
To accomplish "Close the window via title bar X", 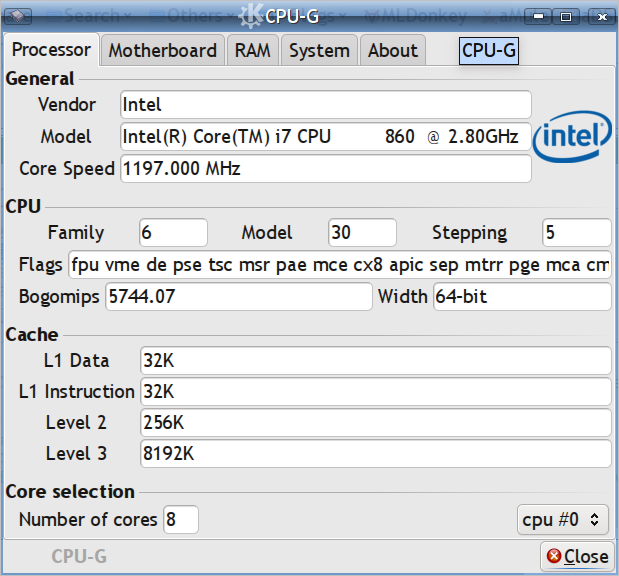I will (602, 17).
